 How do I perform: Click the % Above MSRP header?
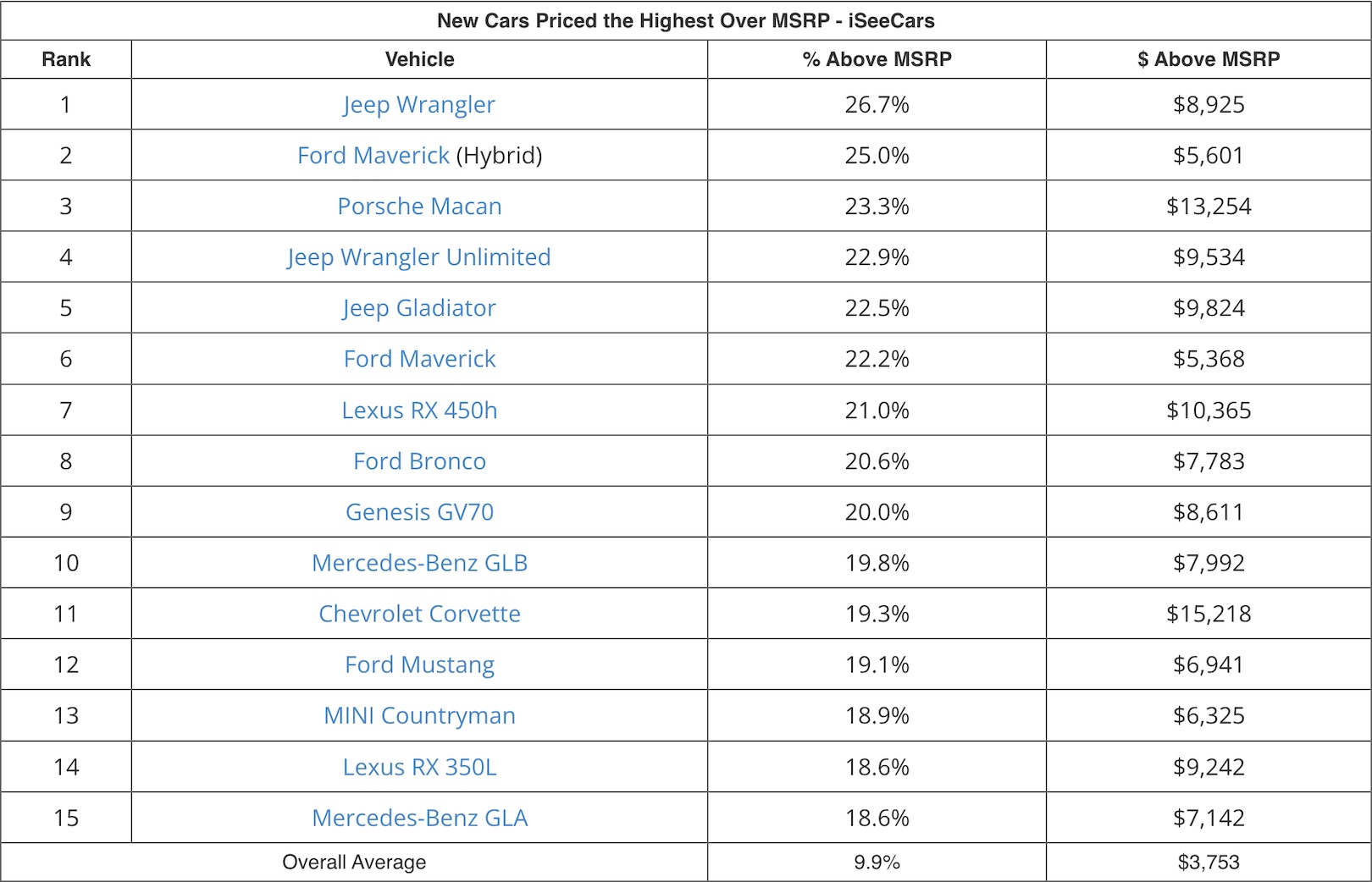[x=877, y=59]
